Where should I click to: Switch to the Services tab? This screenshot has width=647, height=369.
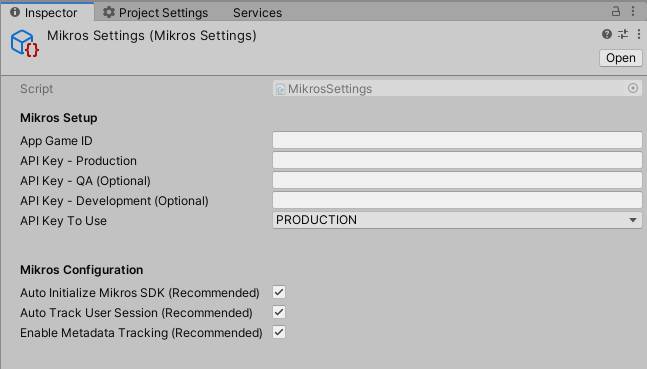tap(257, 13)
